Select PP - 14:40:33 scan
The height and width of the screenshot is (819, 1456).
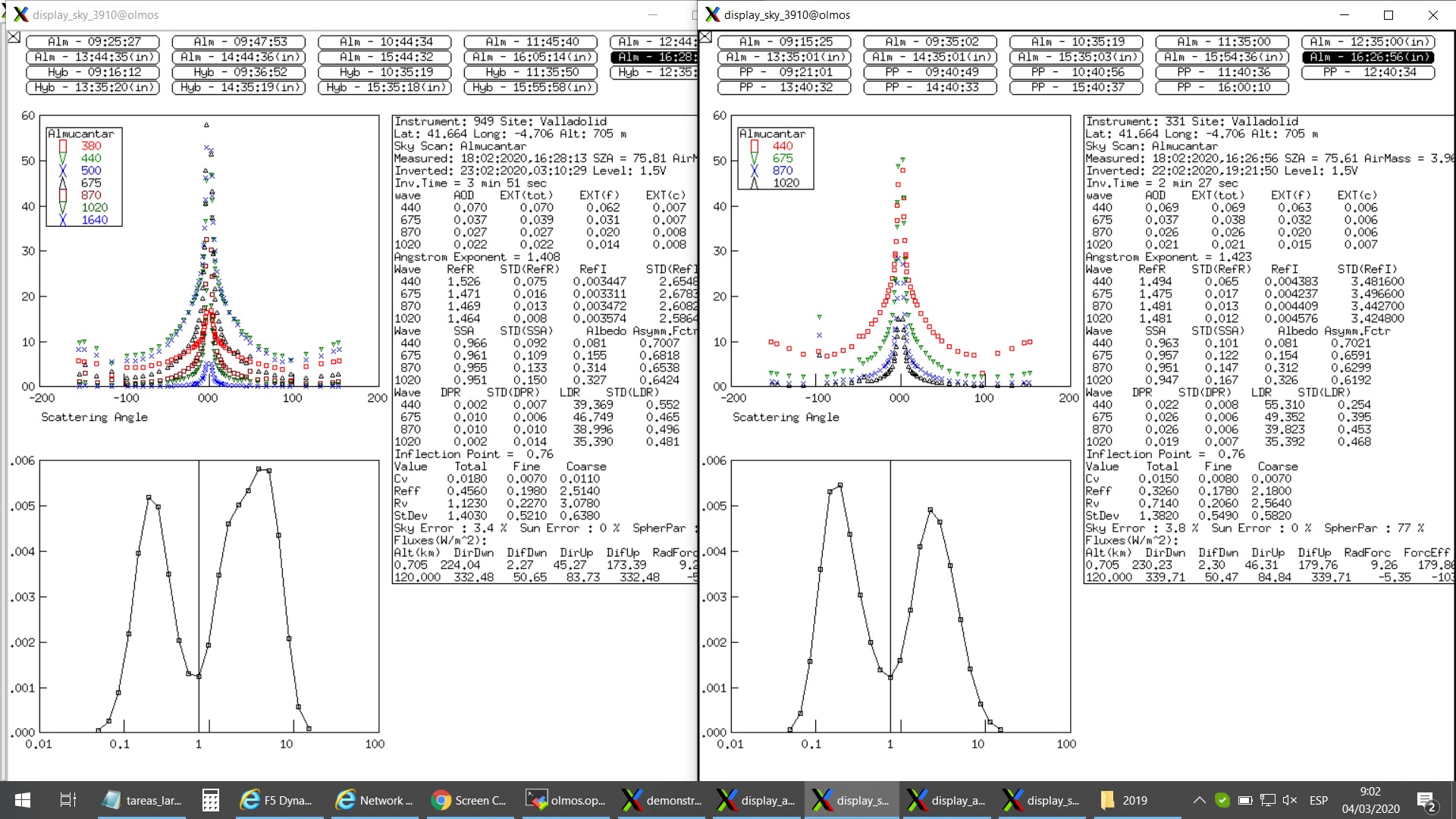point(930,87)
